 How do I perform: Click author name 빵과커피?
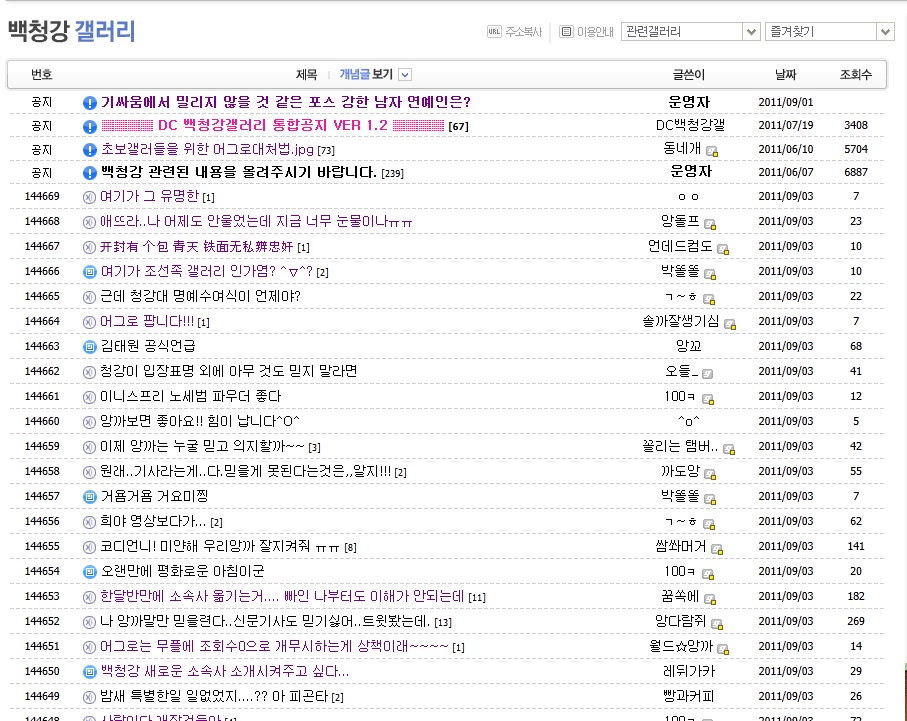pos(688,696)
